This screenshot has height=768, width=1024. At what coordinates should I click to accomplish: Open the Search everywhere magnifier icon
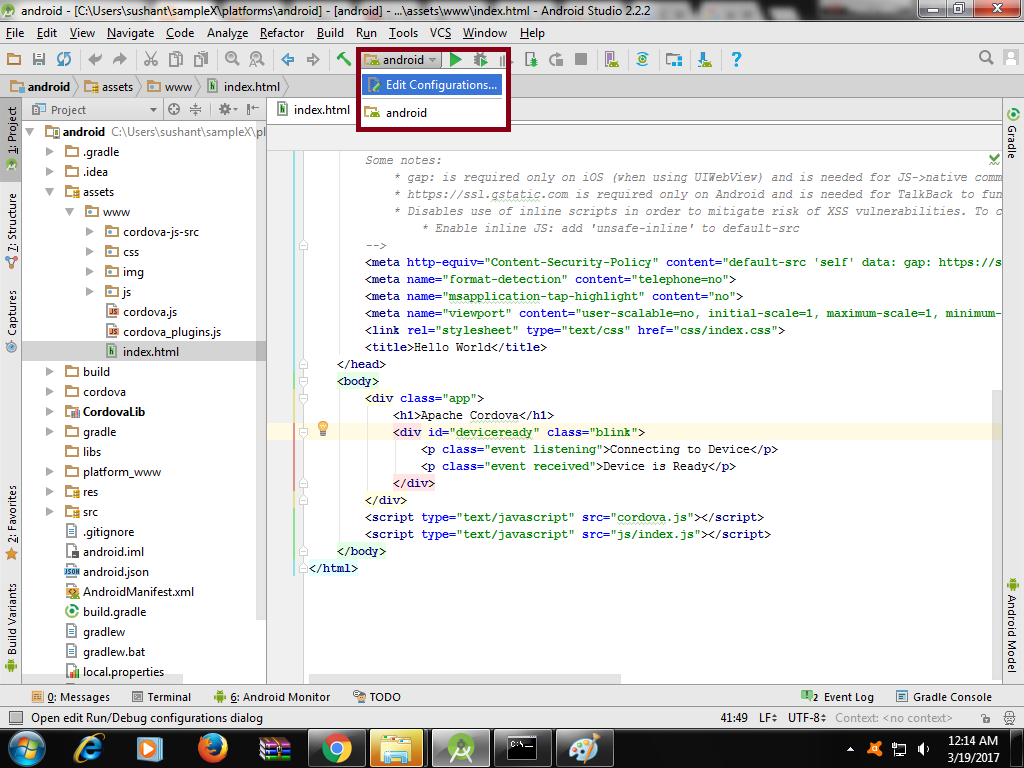point(985,59)
